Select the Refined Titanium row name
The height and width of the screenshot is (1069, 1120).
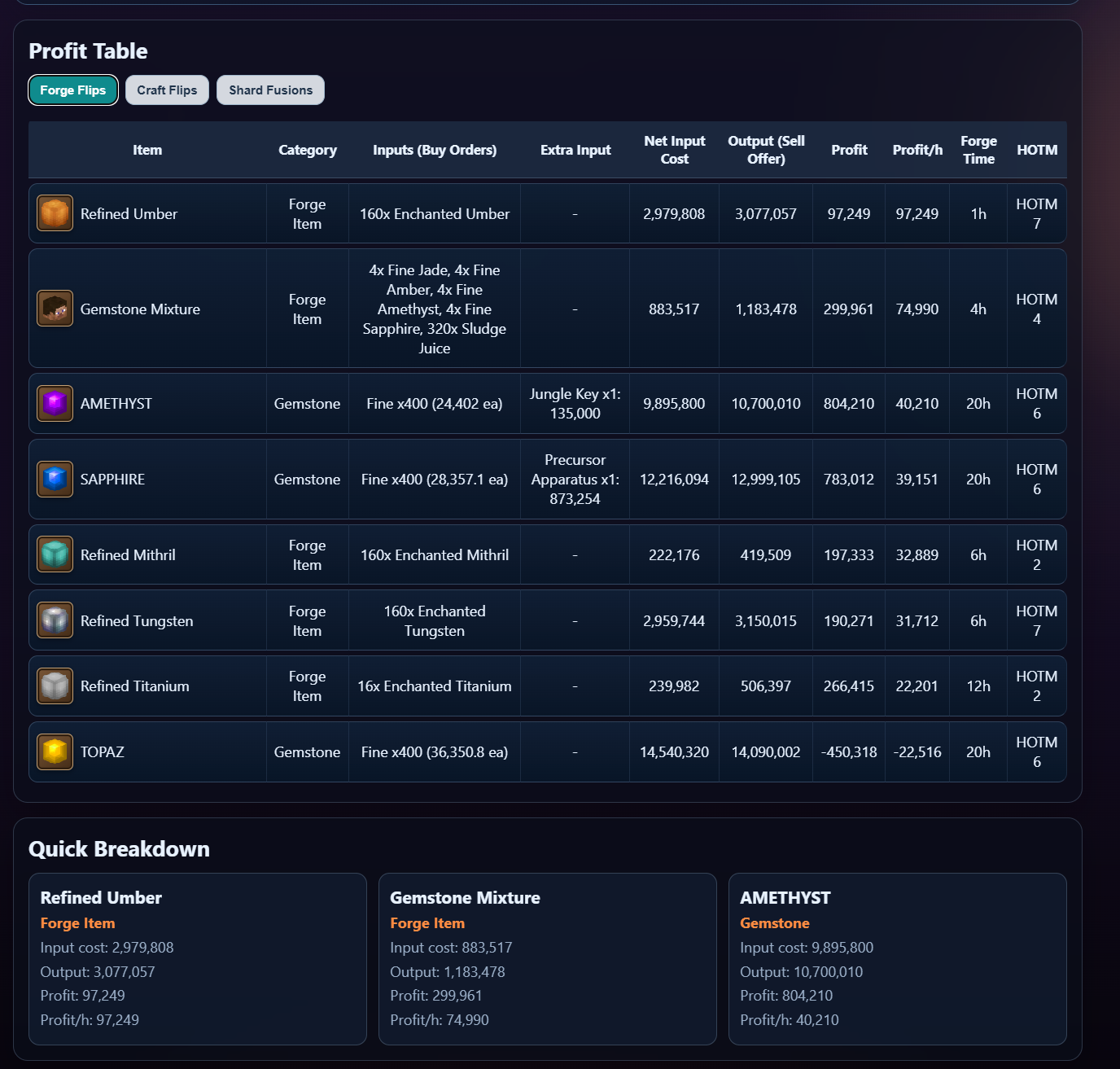click(134, 686)
